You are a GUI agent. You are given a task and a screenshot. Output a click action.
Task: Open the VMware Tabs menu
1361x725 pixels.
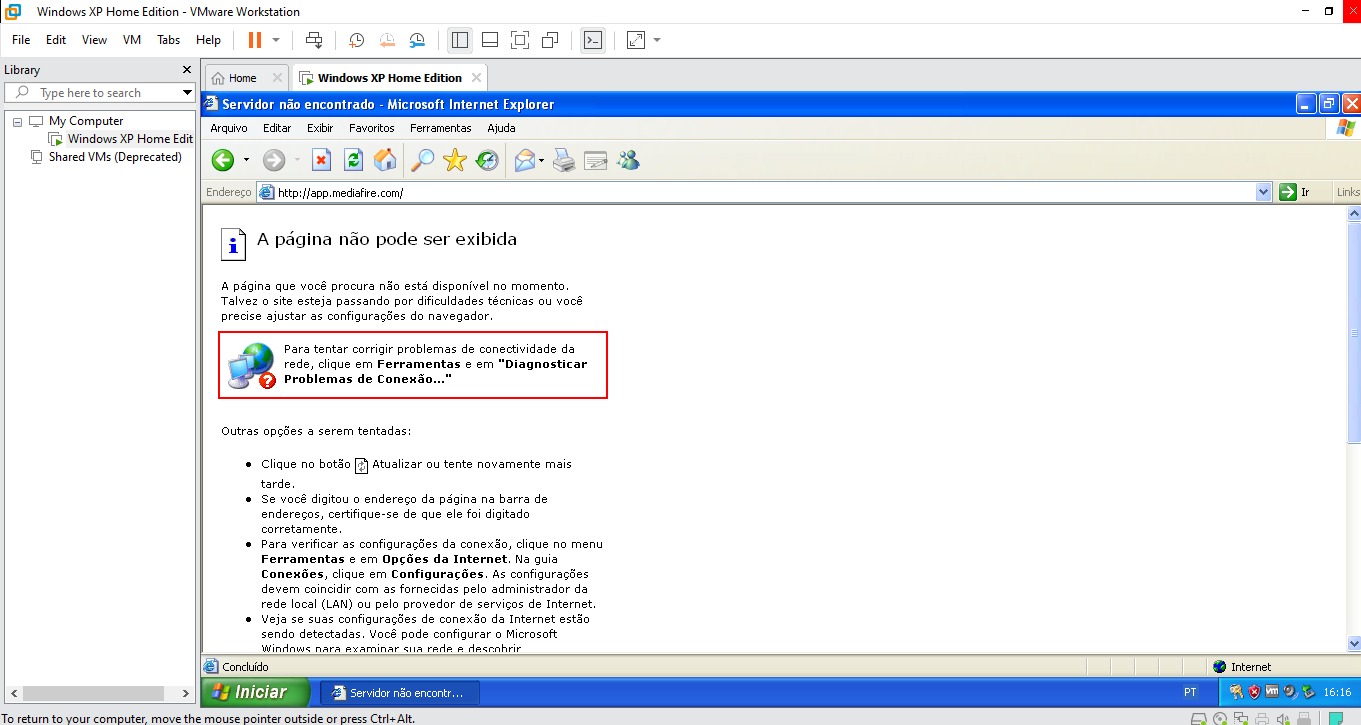(169, 40)
